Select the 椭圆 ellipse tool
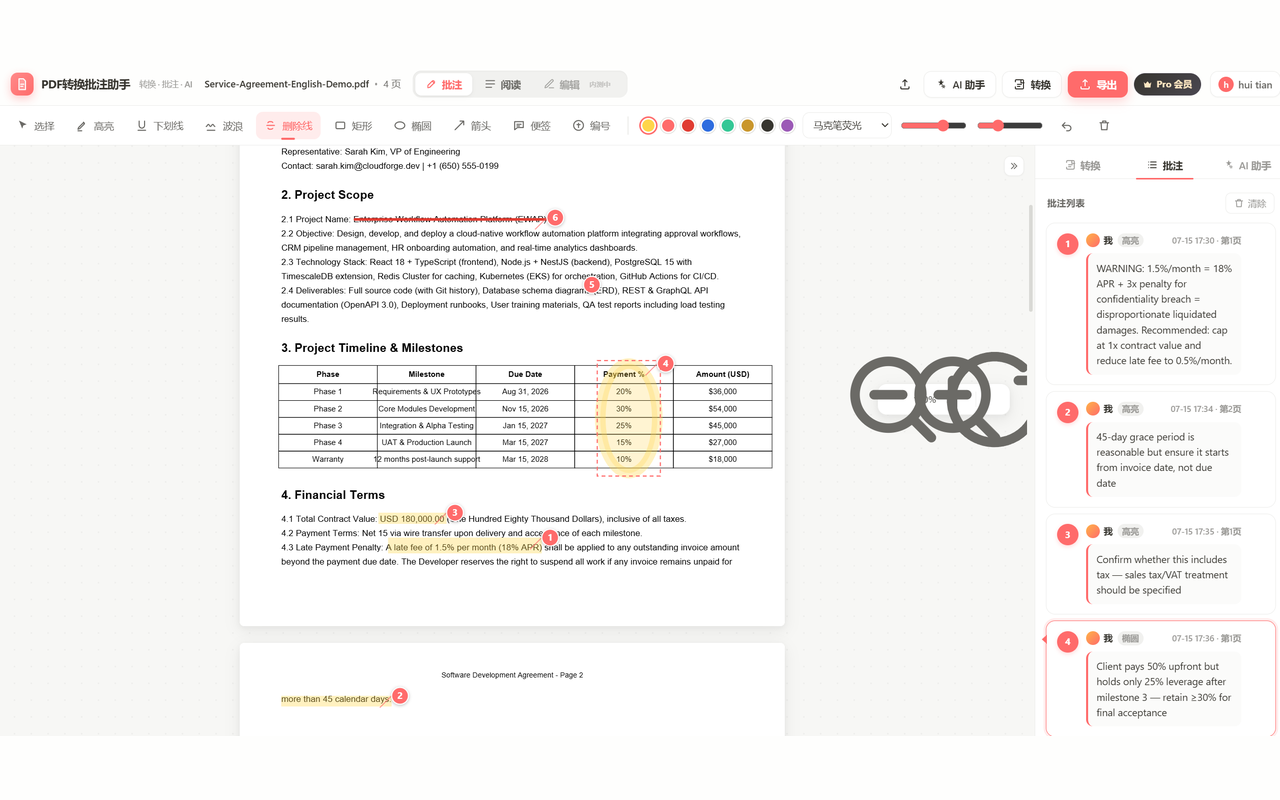The width and height of the screenshot is (1280, 800). [413, 126]
